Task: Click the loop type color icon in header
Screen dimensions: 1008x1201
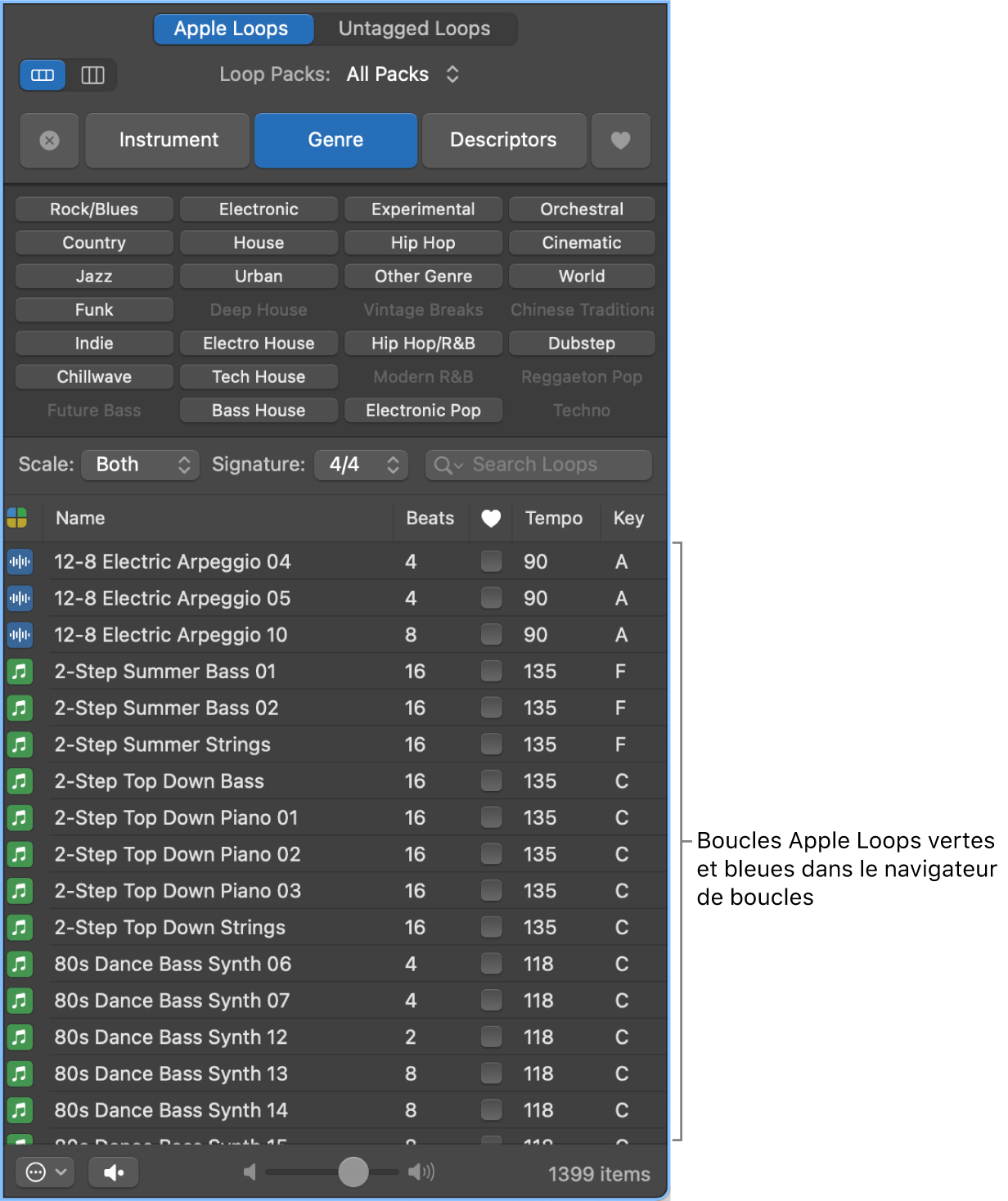Action: [x=17, y=518]
